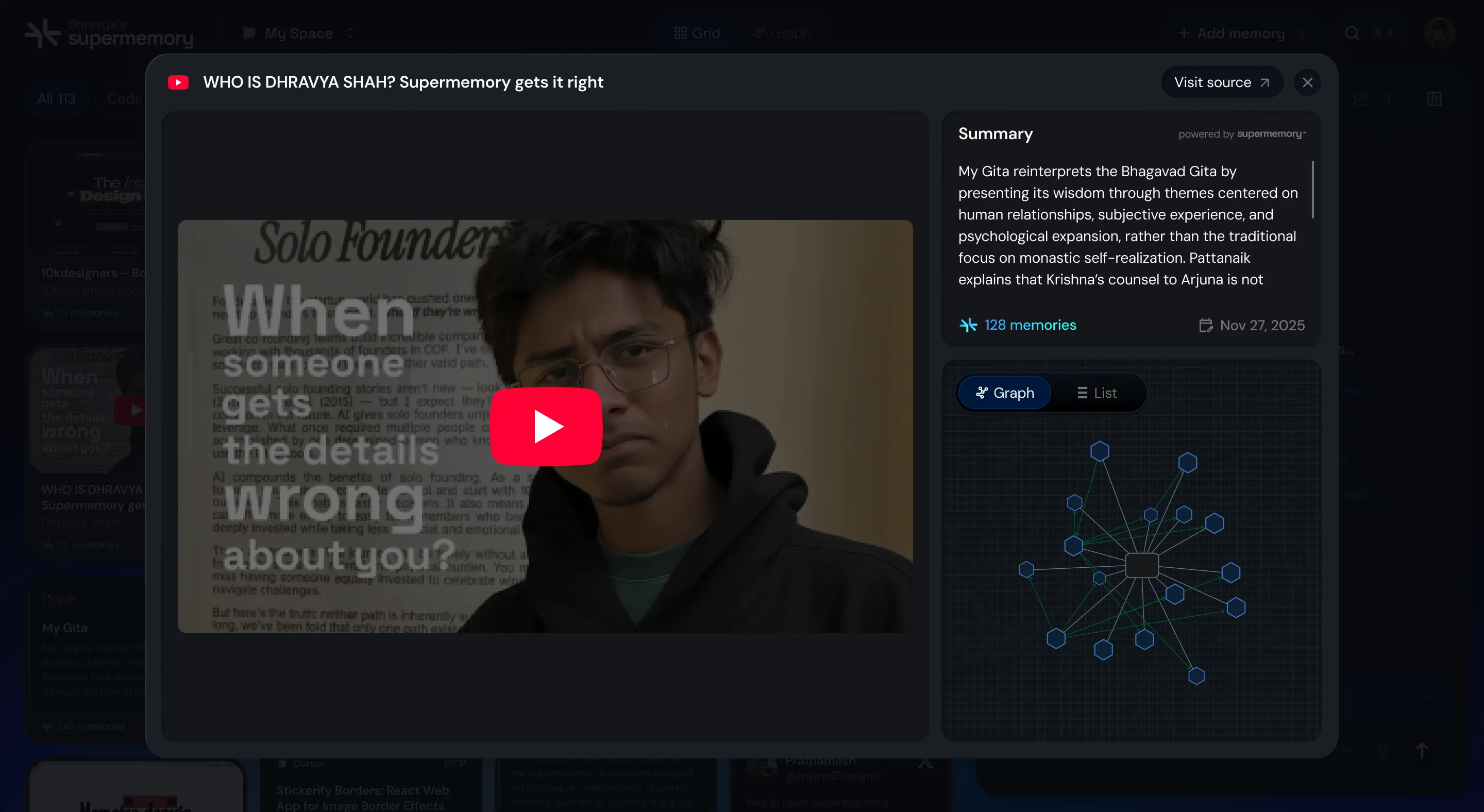The height and width of the screenshot is (812, 1484).
Task: Click the supermemory logo icon
Action: click(42, 33)
